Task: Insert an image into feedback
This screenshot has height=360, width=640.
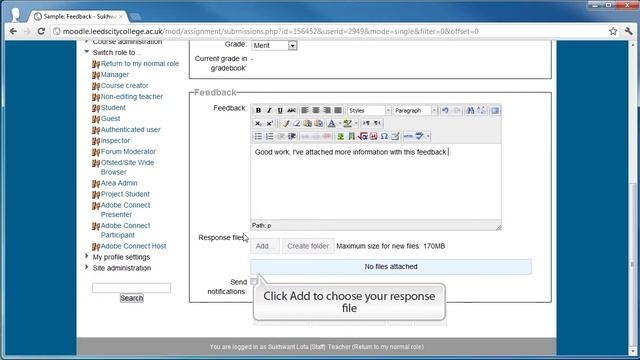Action: [x=340, y=136]
